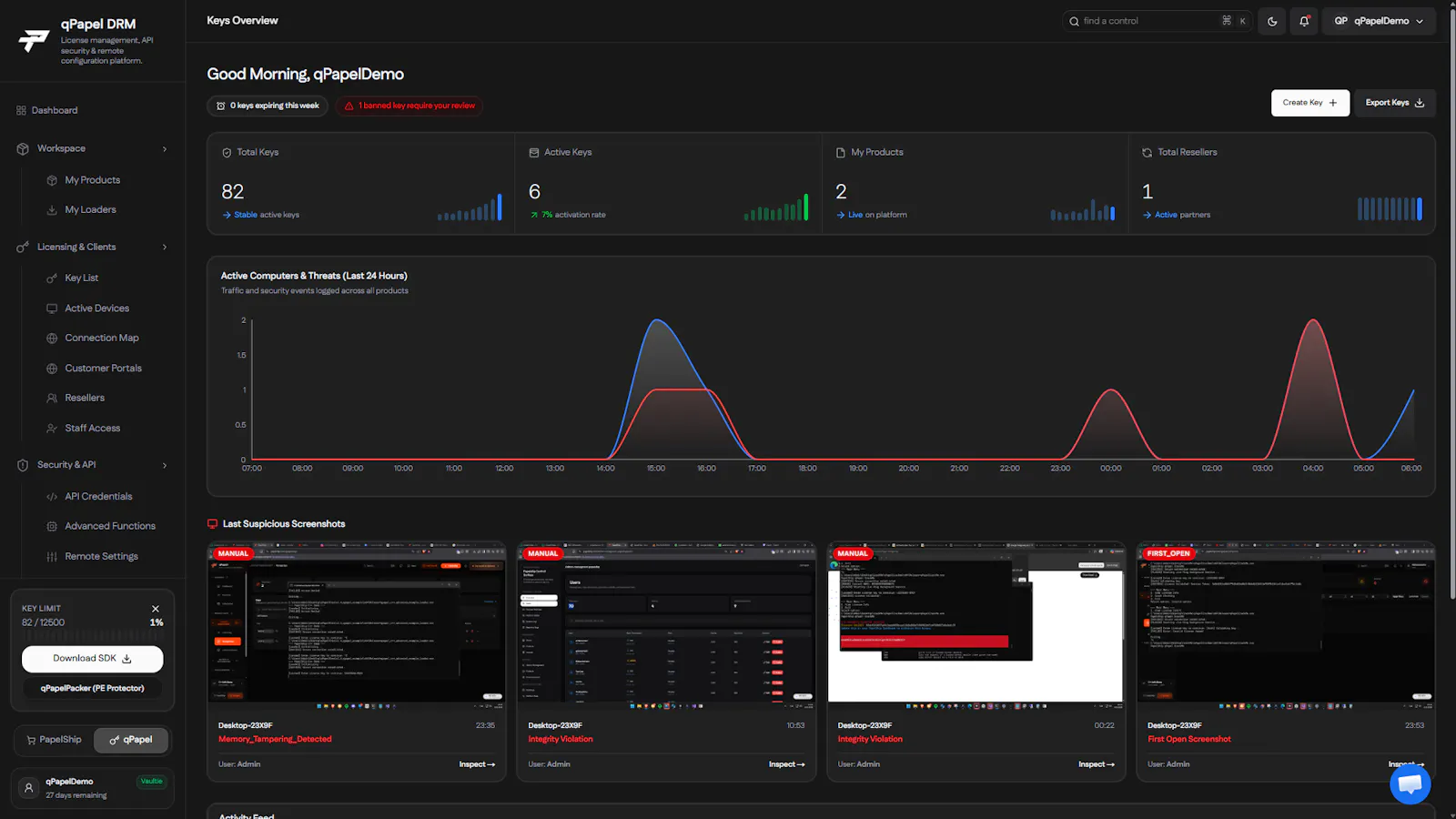1456x819 pixels.
Task: Open the 10:53 Integrity Violation thumbnail
Action: (x=666, y=627)
